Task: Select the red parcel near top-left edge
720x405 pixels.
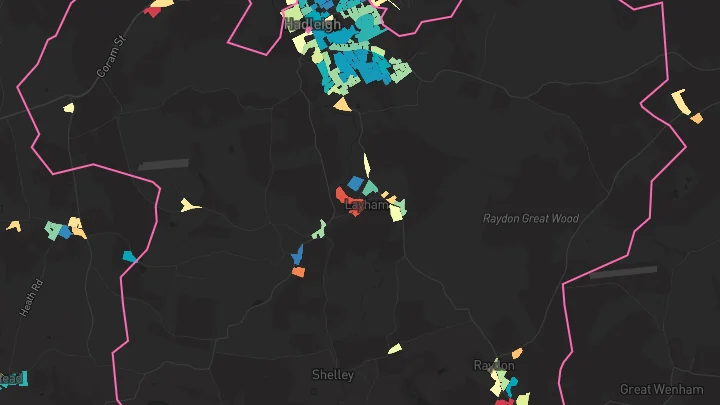Action: click(152, 11)
